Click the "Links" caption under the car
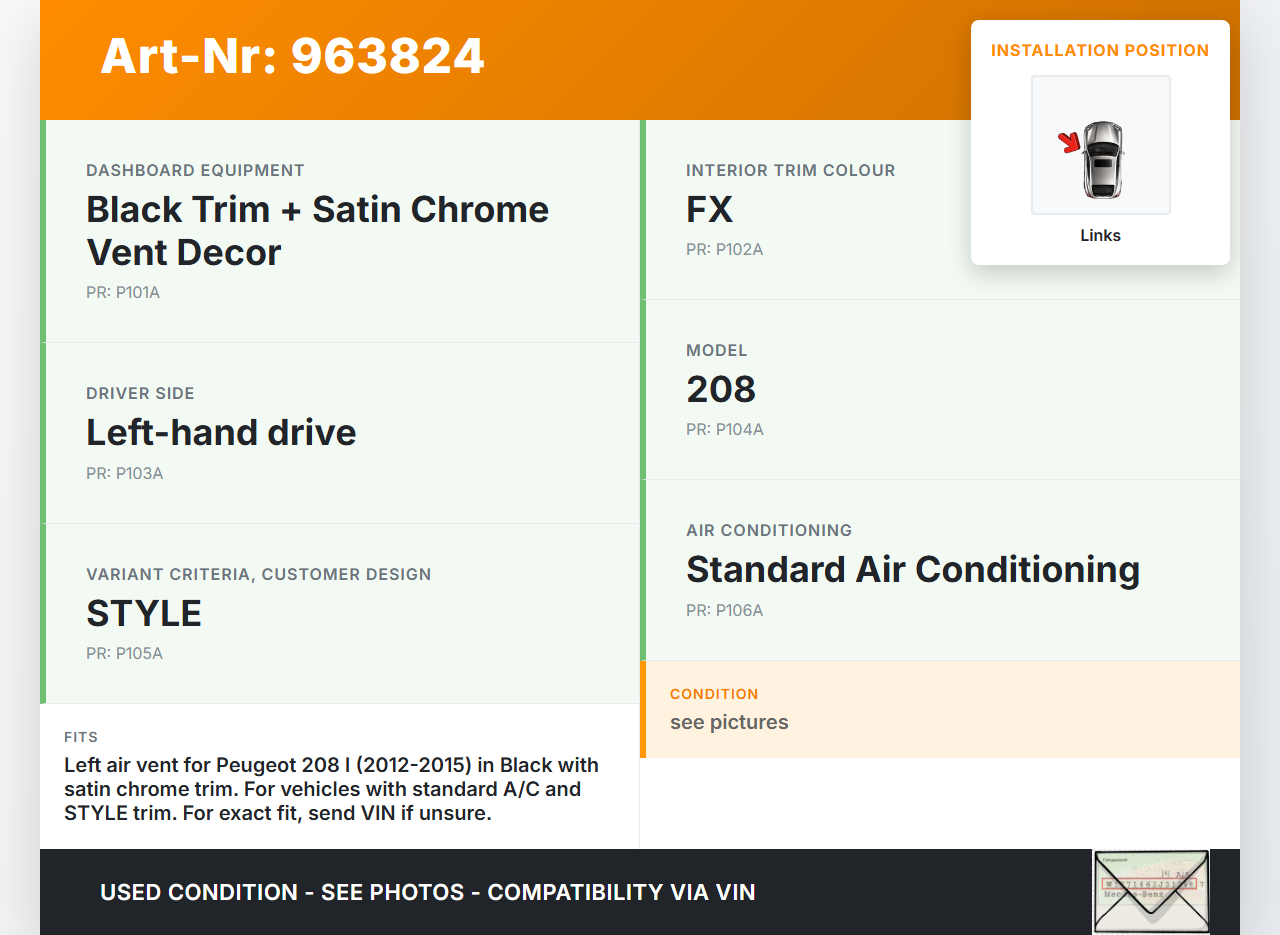1280x935 pixels. pyautogui.click(x=1100, y=236)
